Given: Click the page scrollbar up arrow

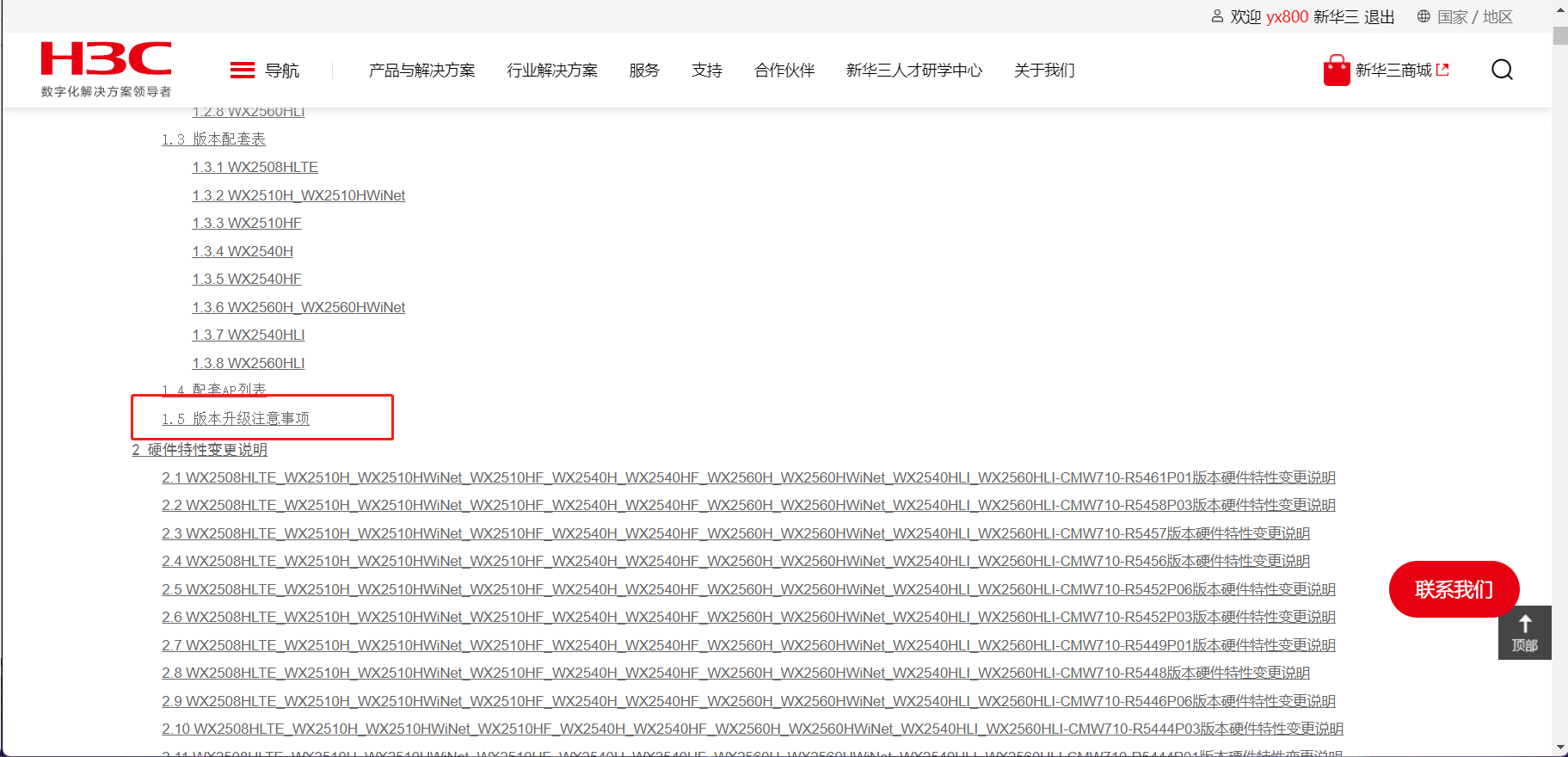Looking at the screenshot, I should point(1560,9).
